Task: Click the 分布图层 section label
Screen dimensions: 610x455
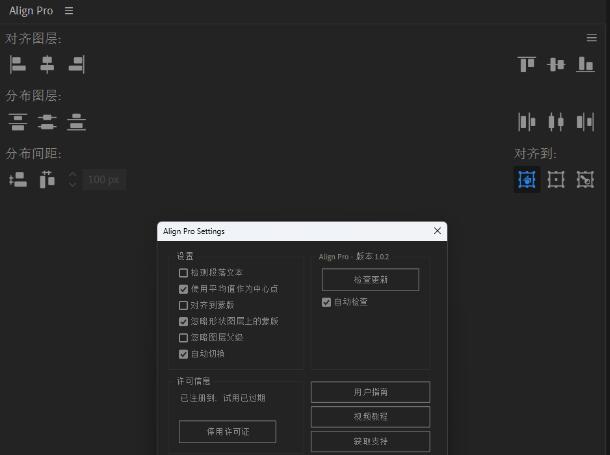Action: [x=33, y=96]
